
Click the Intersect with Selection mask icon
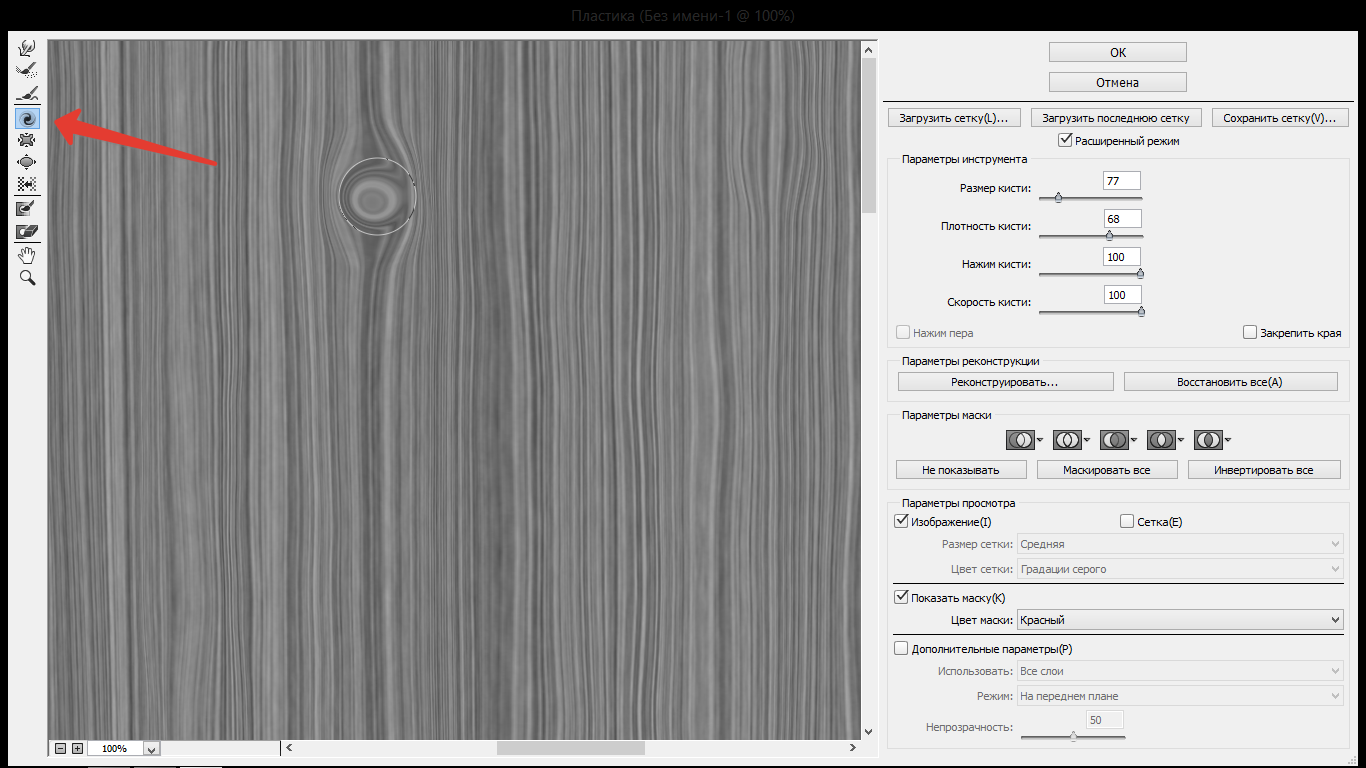[1161, 439]
